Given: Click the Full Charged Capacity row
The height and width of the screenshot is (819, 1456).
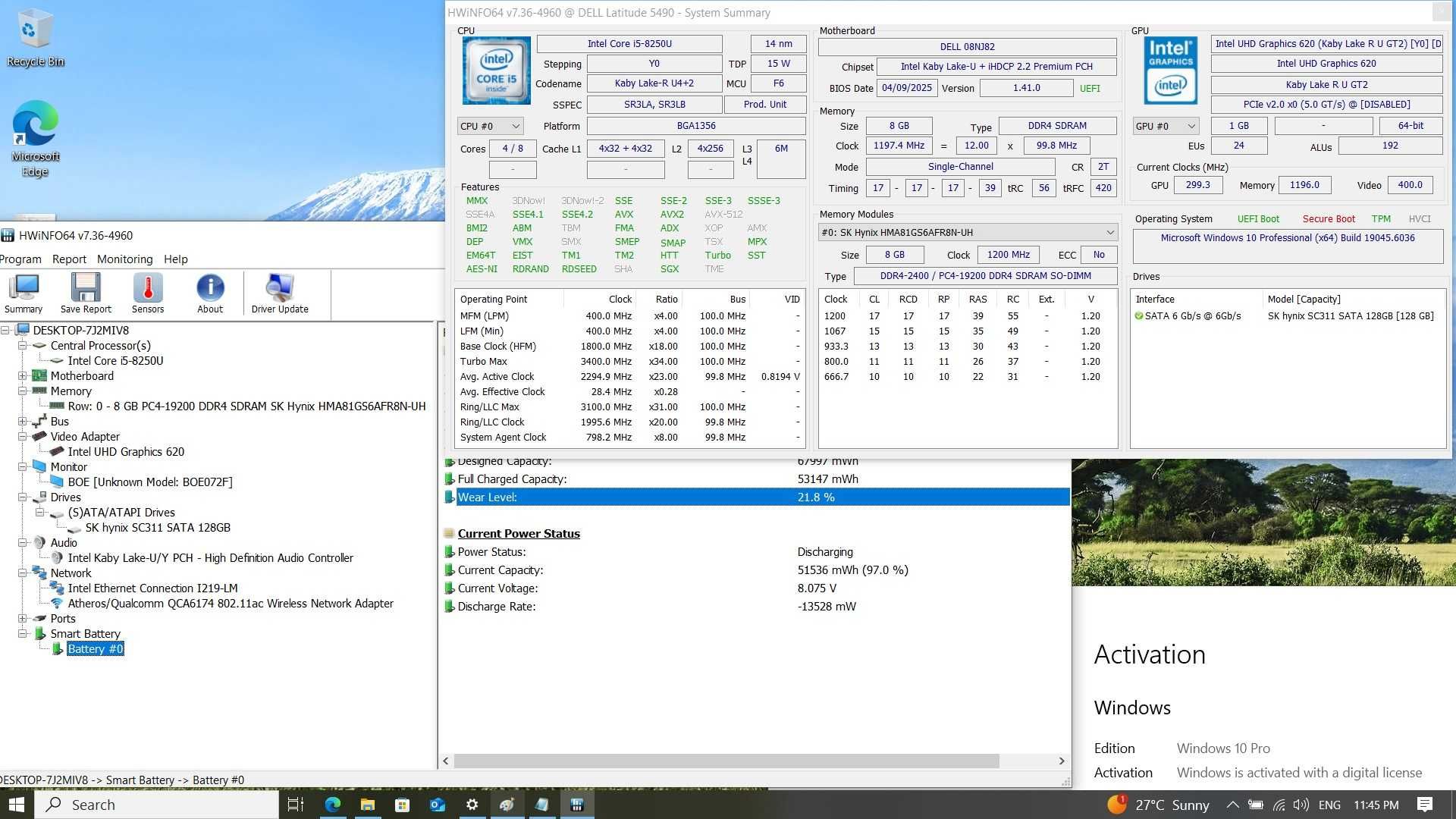Looking at the screenshot, I should [755, 479].
